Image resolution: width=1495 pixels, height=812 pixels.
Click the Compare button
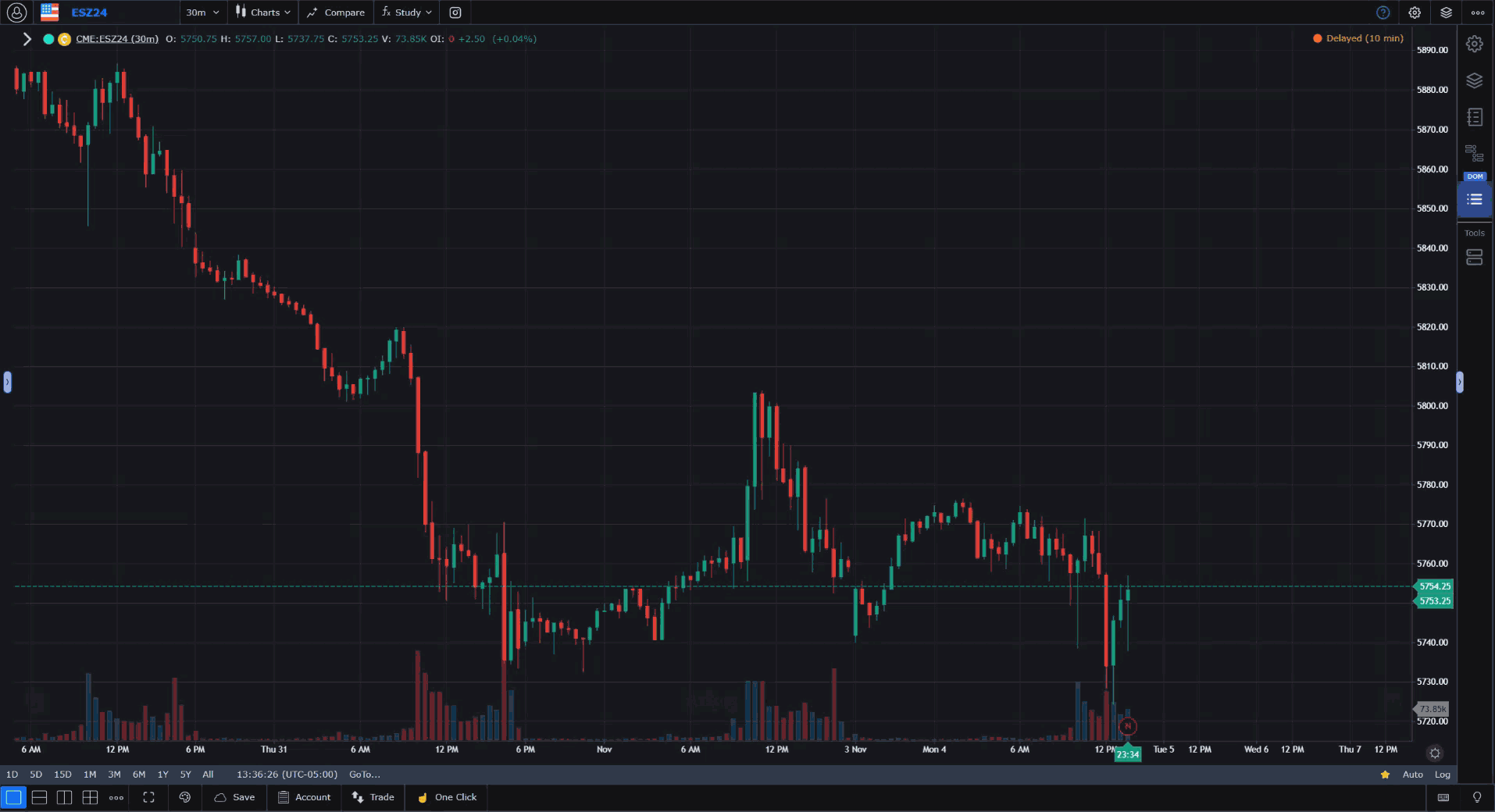[336, 12]
